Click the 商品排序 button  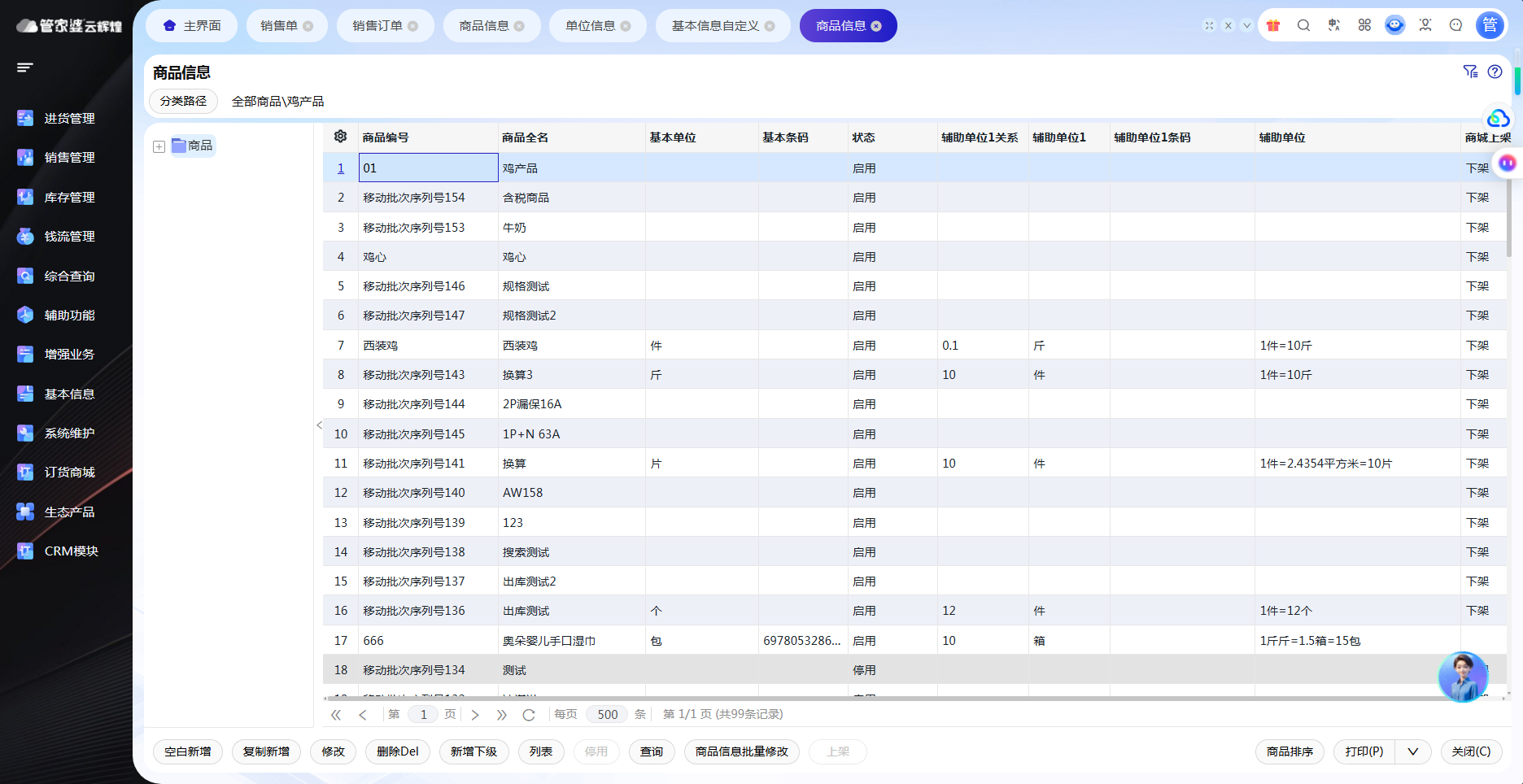[x=1290, y=751]
